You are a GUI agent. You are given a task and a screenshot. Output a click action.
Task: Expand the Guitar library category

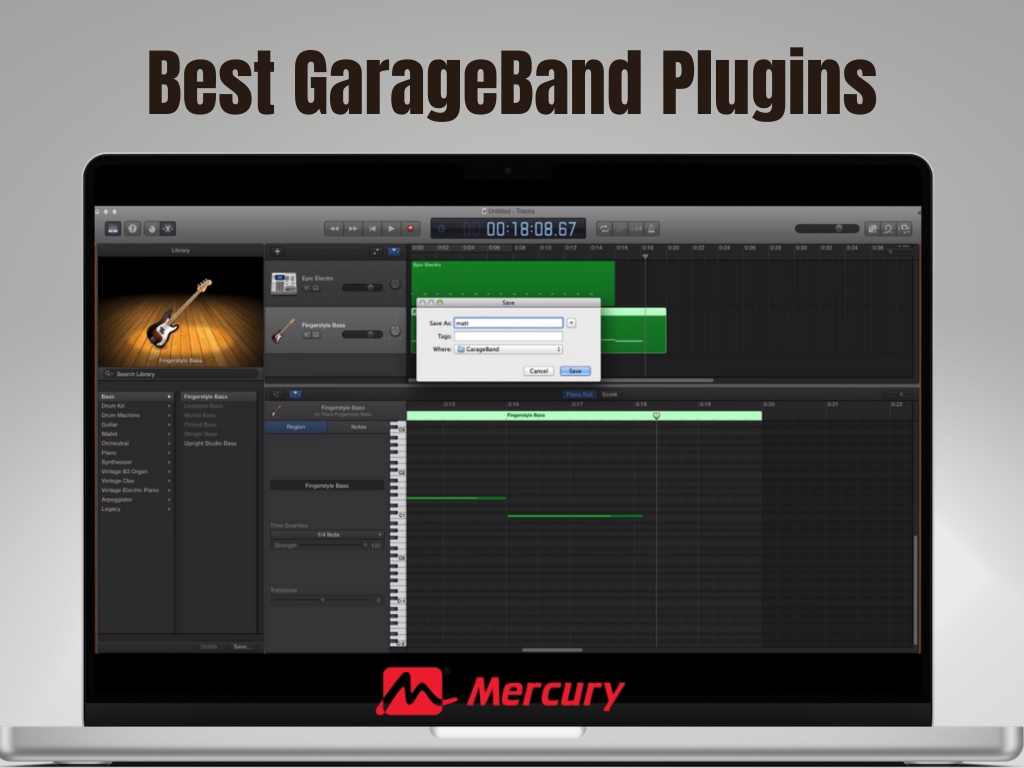tap(136, 424)
